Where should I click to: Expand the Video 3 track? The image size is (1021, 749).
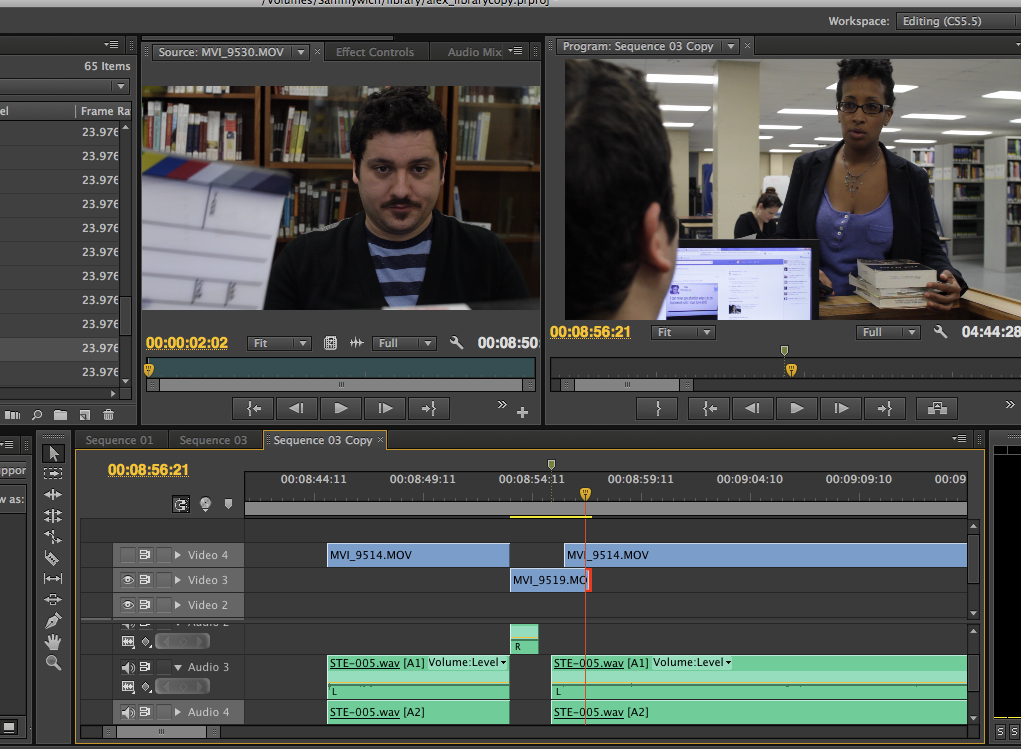pos(177,580)
